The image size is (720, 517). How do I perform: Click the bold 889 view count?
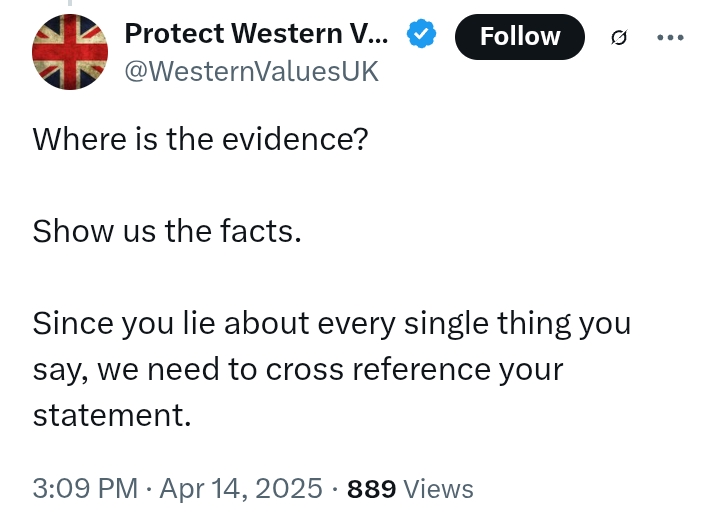(x=371, y=489)
